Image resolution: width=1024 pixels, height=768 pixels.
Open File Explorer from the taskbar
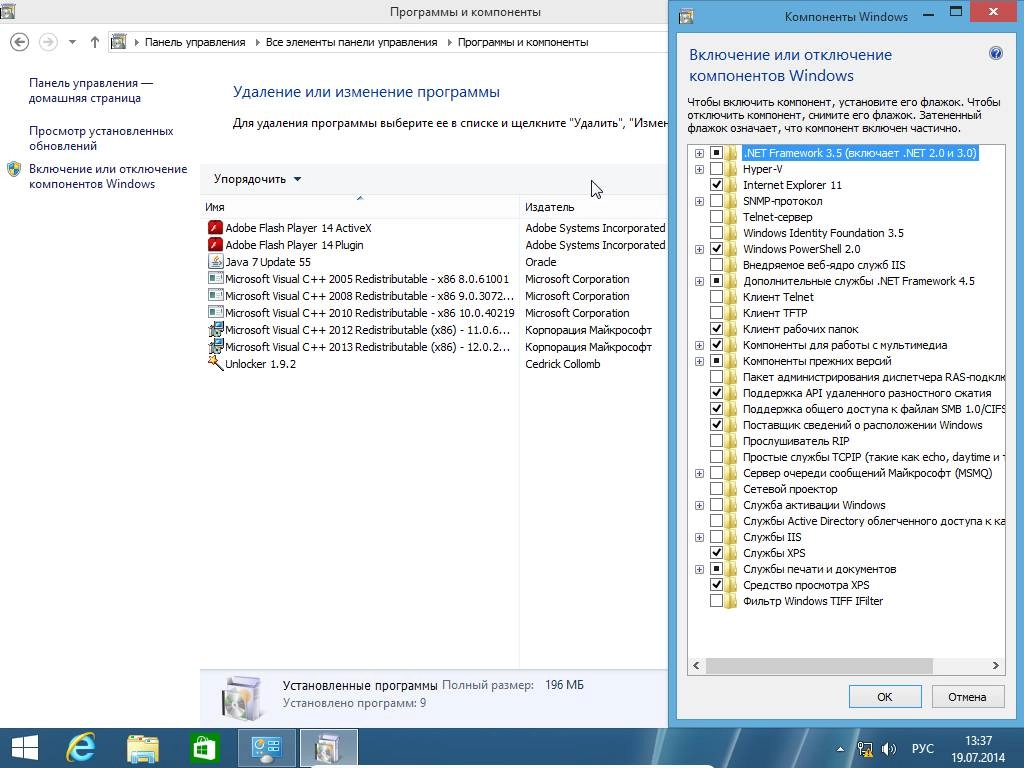click(142, 748)
